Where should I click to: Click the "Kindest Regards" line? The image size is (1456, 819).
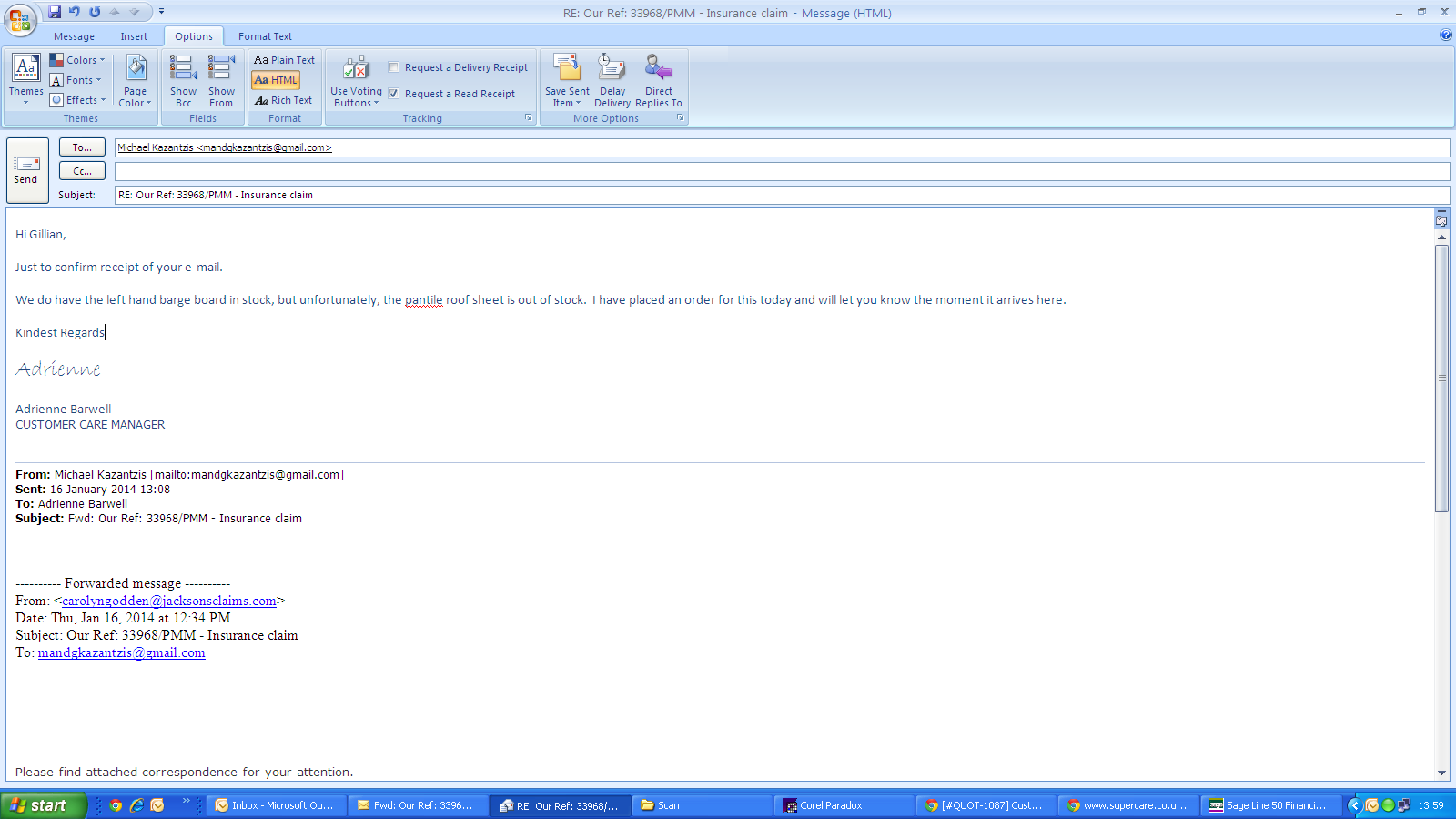point(60,333)
